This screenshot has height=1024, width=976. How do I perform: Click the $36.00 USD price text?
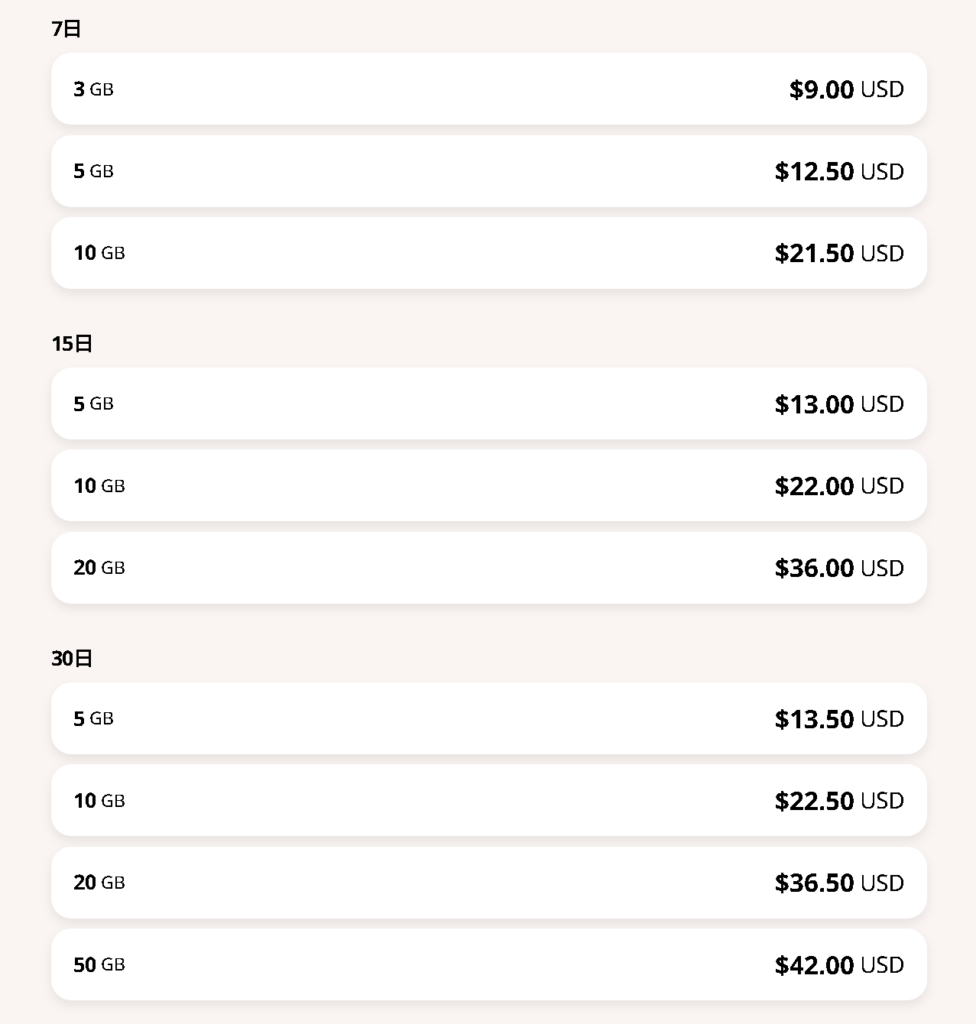(839, 568)
